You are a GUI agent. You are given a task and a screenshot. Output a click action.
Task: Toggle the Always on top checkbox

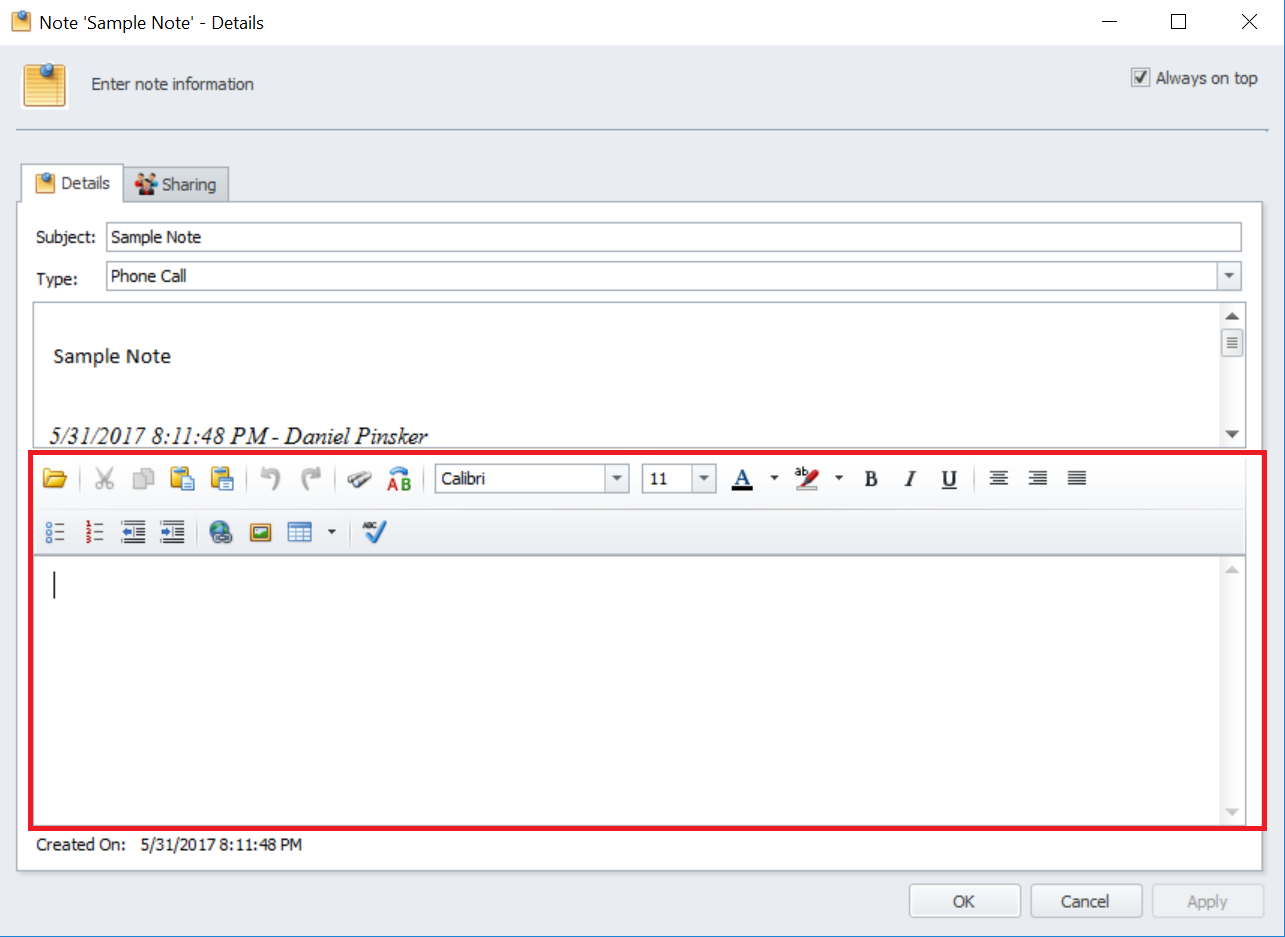(x=1140, y=78)
